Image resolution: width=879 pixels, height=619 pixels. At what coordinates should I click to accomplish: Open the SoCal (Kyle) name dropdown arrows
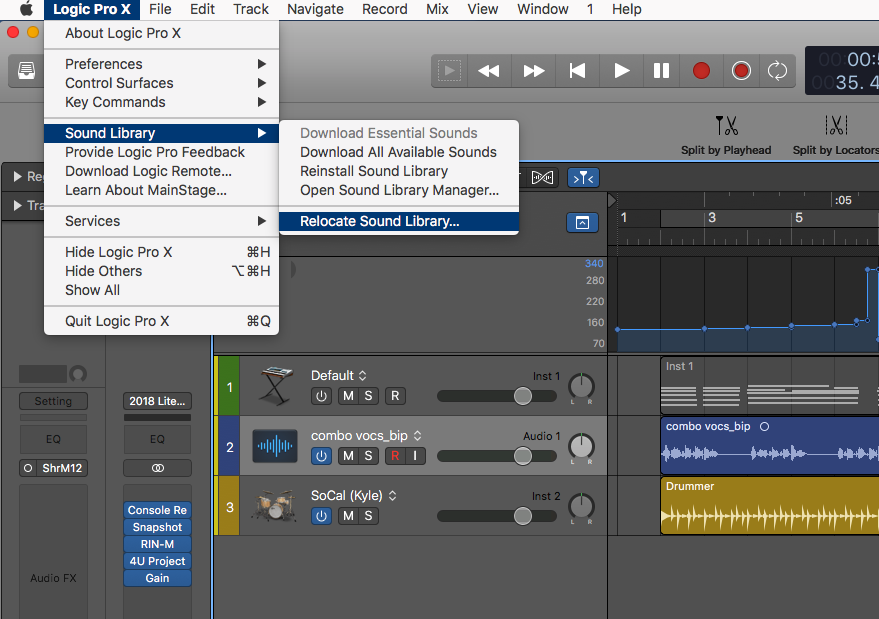click(392, 496)
